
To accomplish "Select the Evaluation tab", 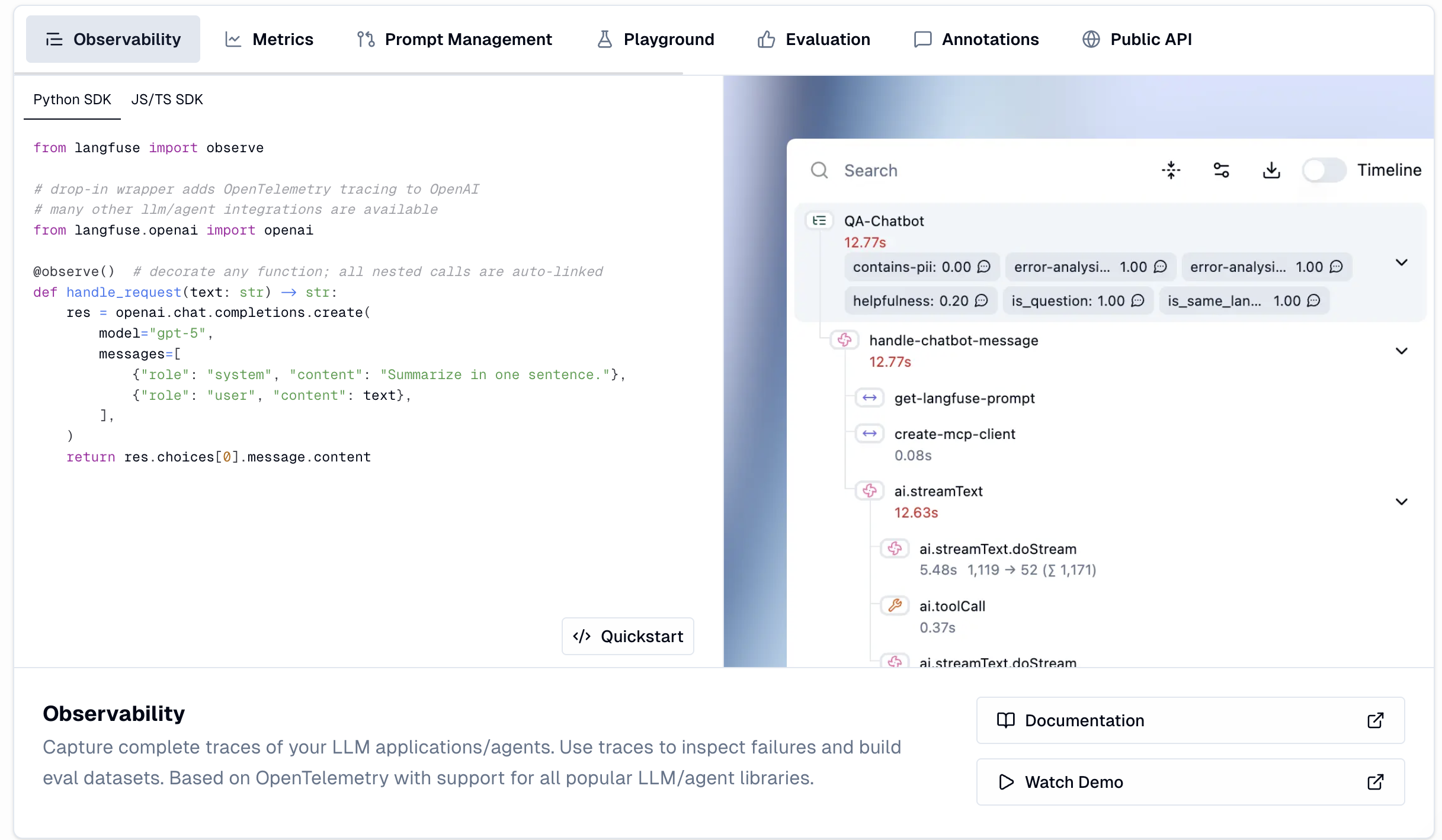I will pos(813,39).
